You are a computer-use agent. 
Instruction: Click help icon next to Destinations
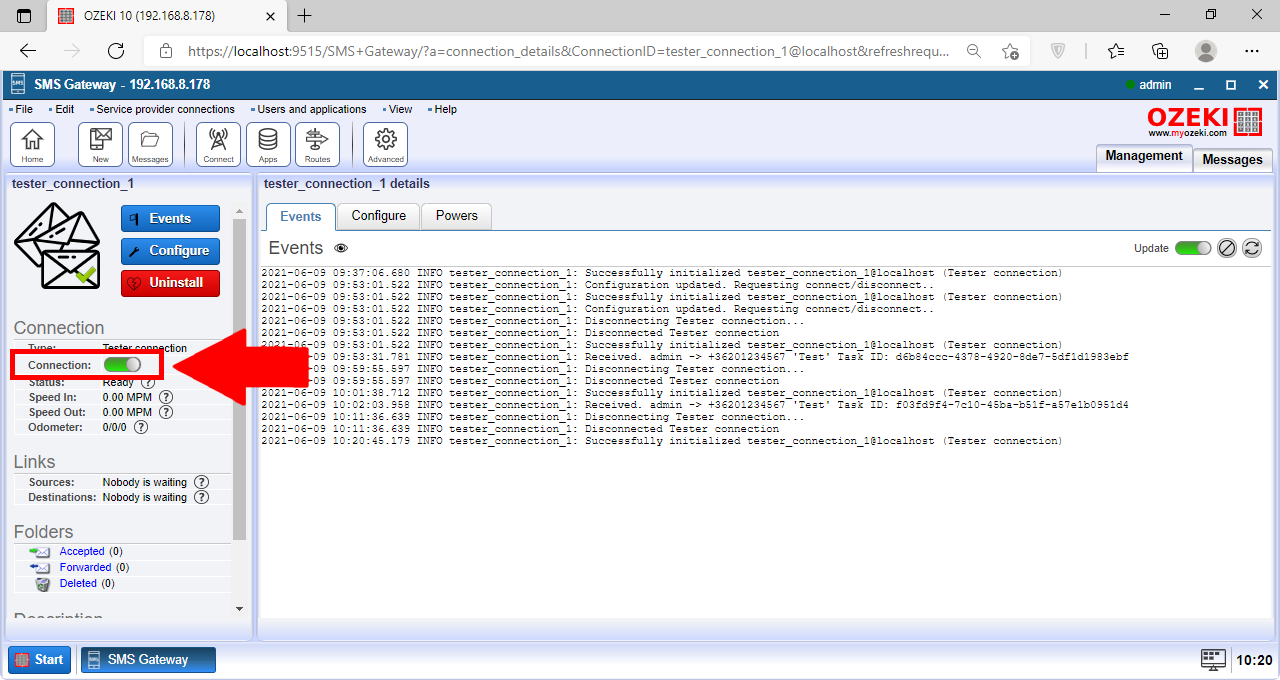click(x=201, y=497)
